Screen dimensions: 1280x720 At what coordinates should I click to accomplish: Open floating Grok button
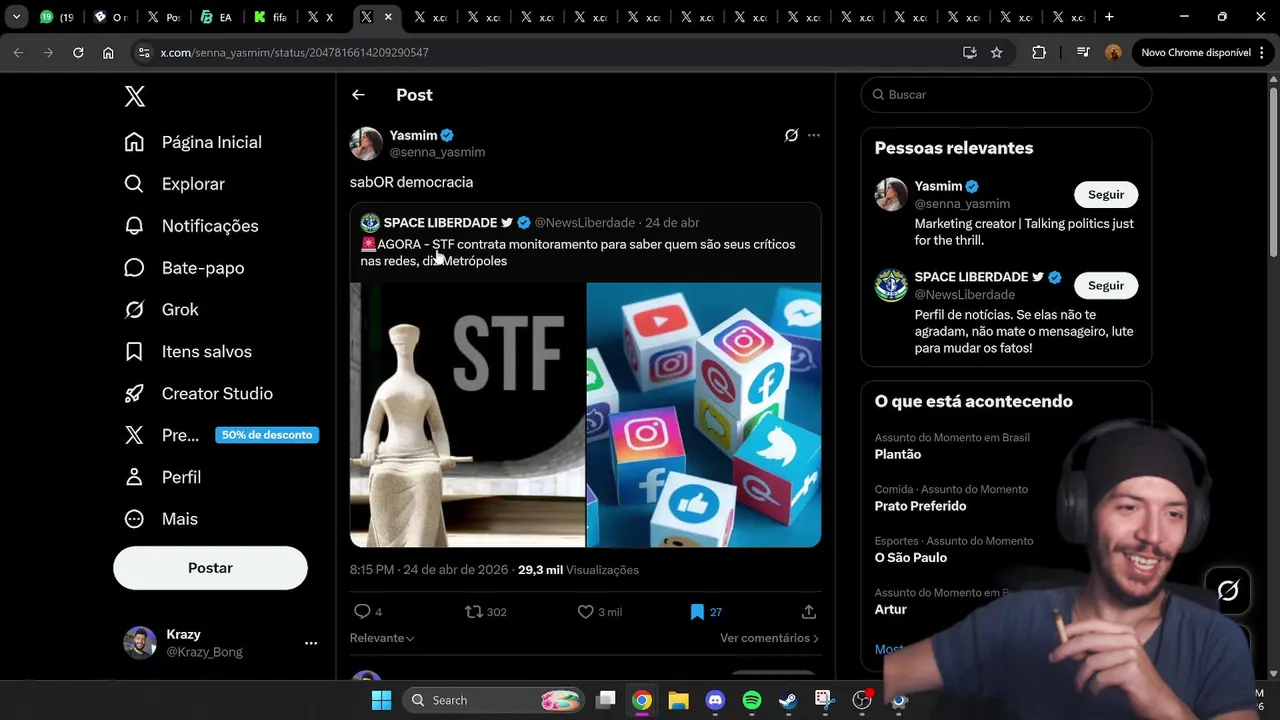pyautogui.click(x=1228, y=591)
